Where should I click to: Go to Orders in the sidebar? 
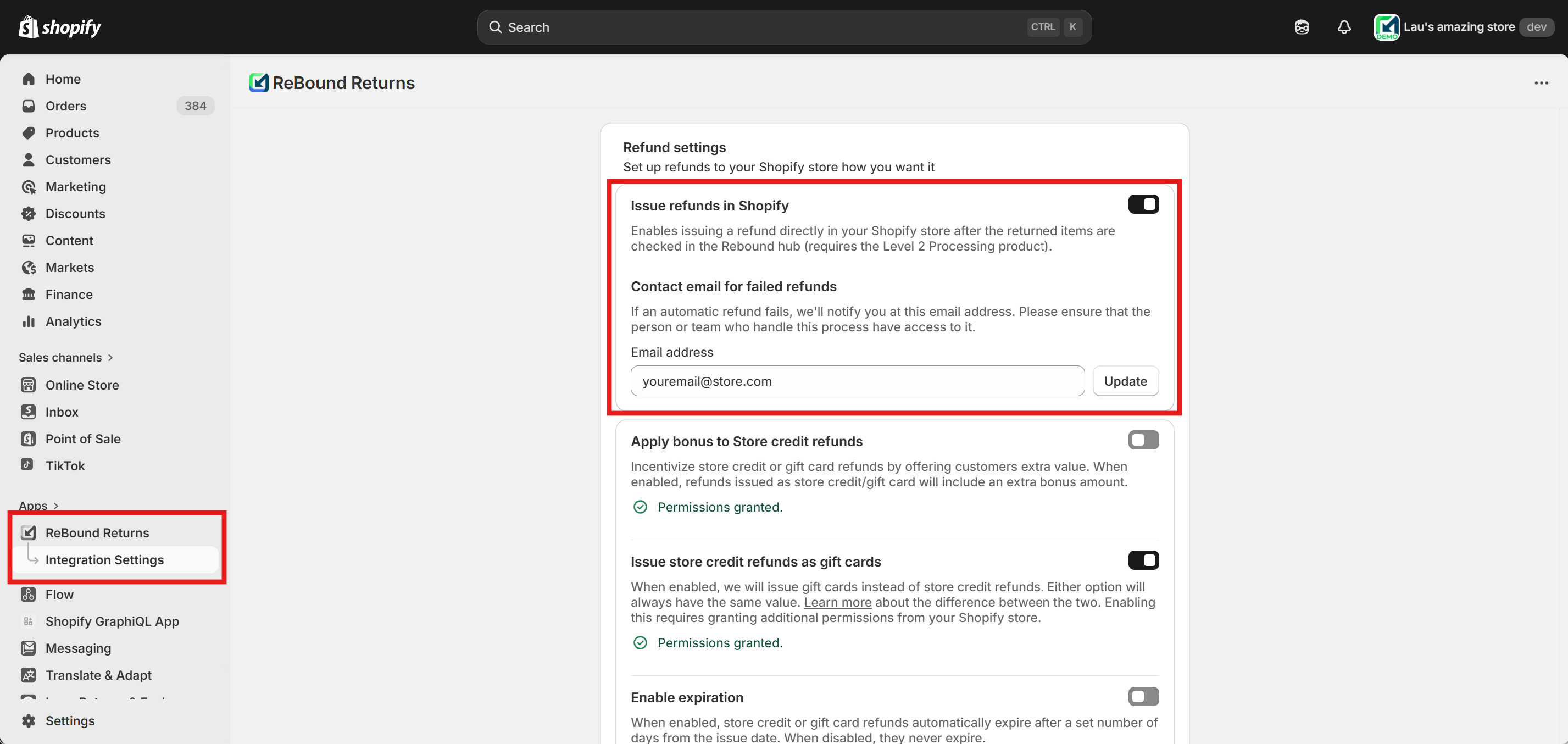click(66, 106)
